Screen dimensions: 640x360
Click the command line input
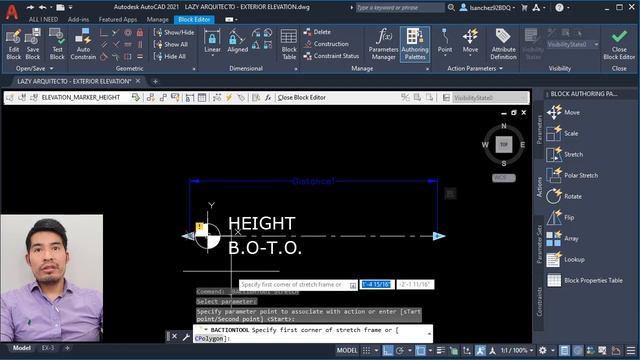tap(313, 334)
